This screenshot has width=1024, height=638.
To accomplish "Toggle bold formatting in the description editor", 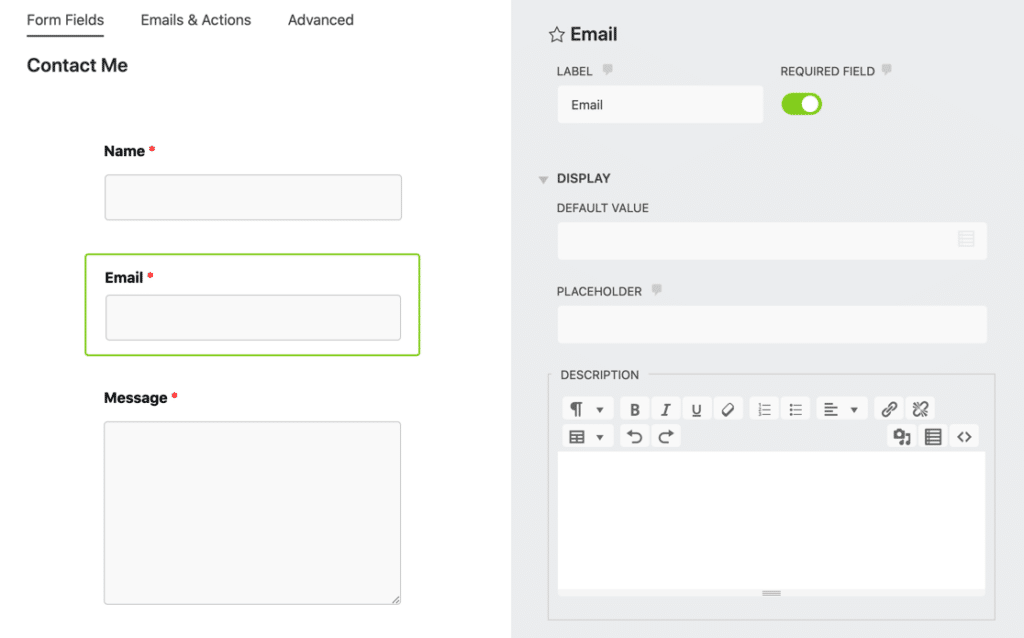I will point(634,408).
